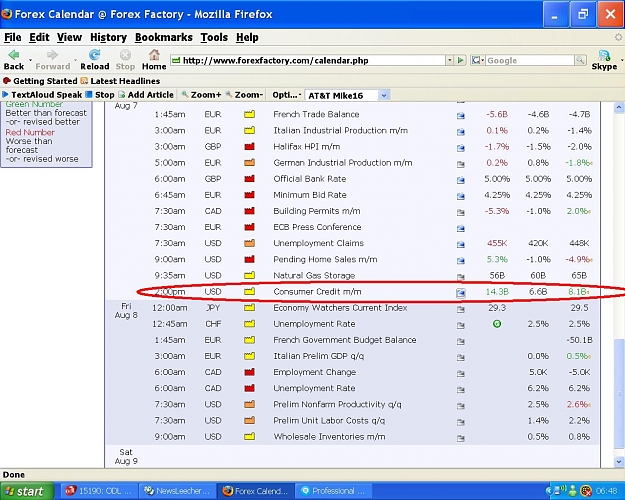
Task: Switch to the 15190: ODL taskbar item
Action: (x=100, y=491)
